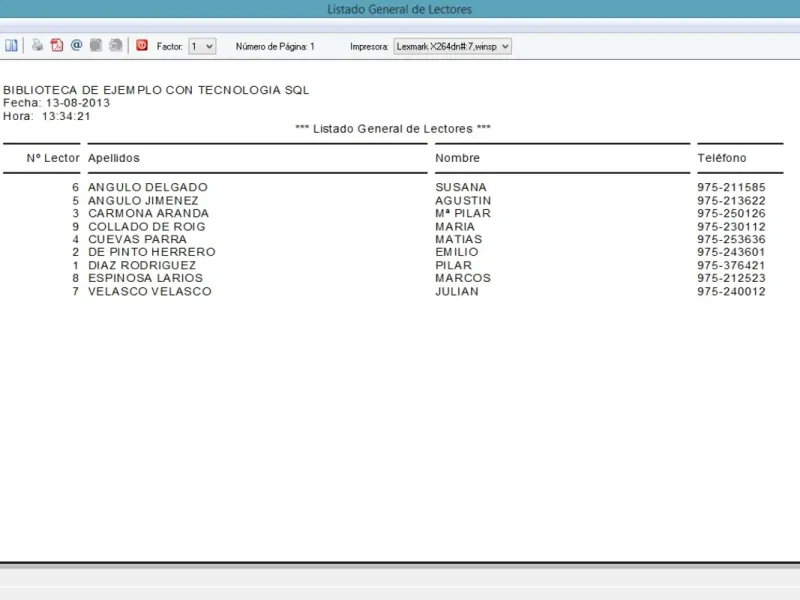This screenshot has width=800, height=600.
Task: Click phone number 975-376421
Action: pos(732,265)
